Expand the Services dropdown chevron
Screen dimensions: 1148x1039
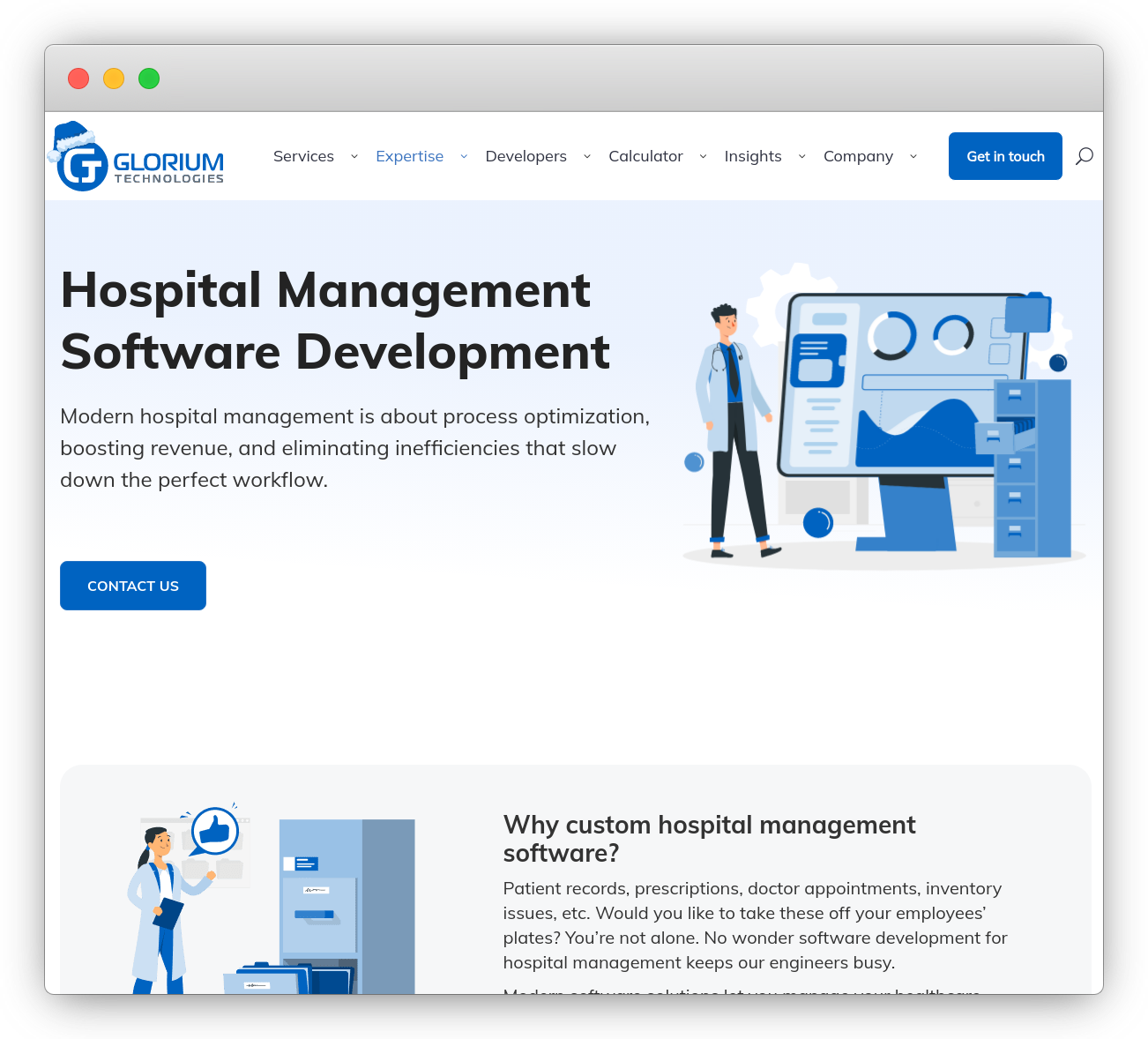tap(354, 156)
